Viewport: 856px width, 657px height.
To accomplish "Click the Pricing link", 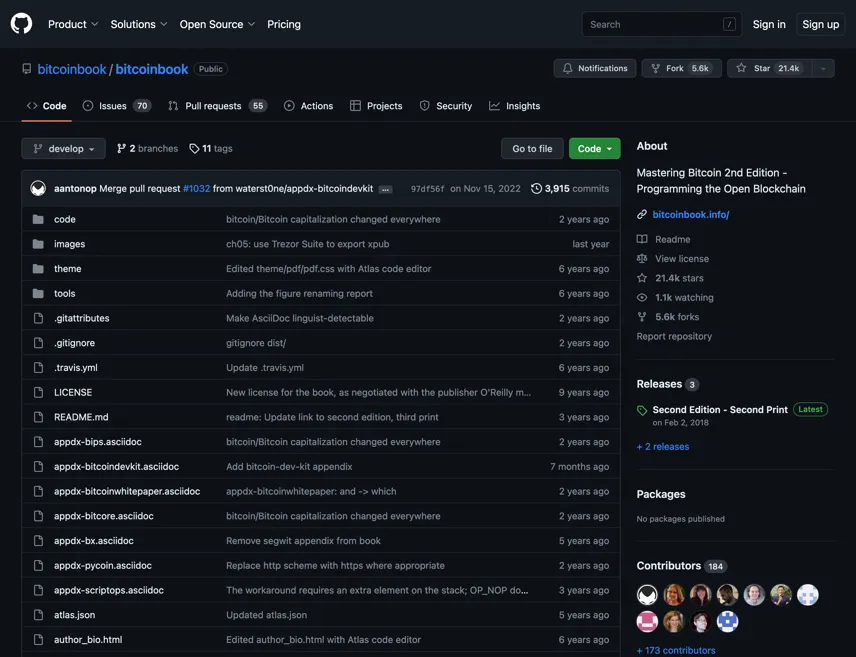I will (x=284, y=24).
